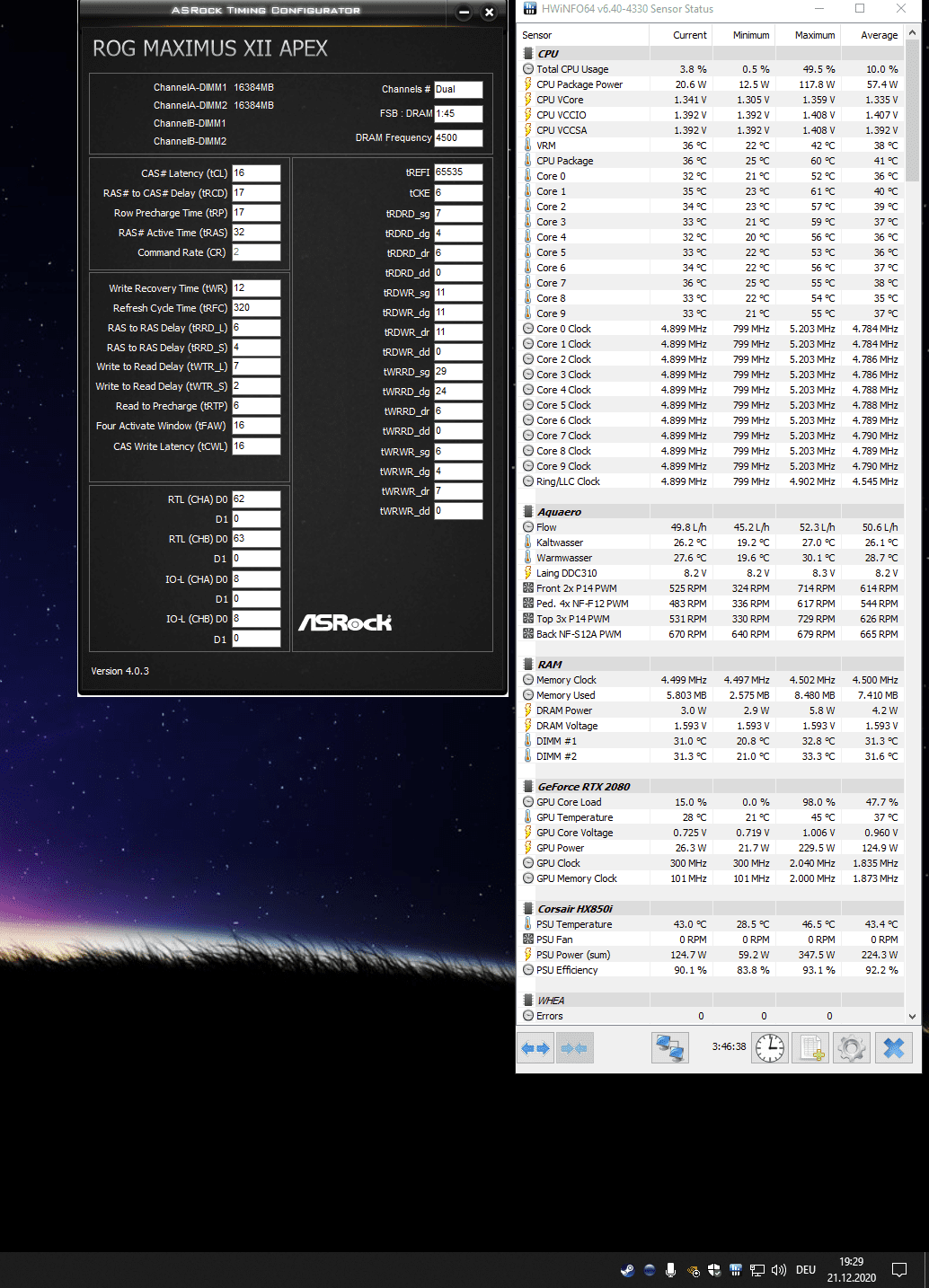This screenshot has width=929, height=1288.
Task: Click the volume speaker tray icon
Action: tap(778, 1270)
